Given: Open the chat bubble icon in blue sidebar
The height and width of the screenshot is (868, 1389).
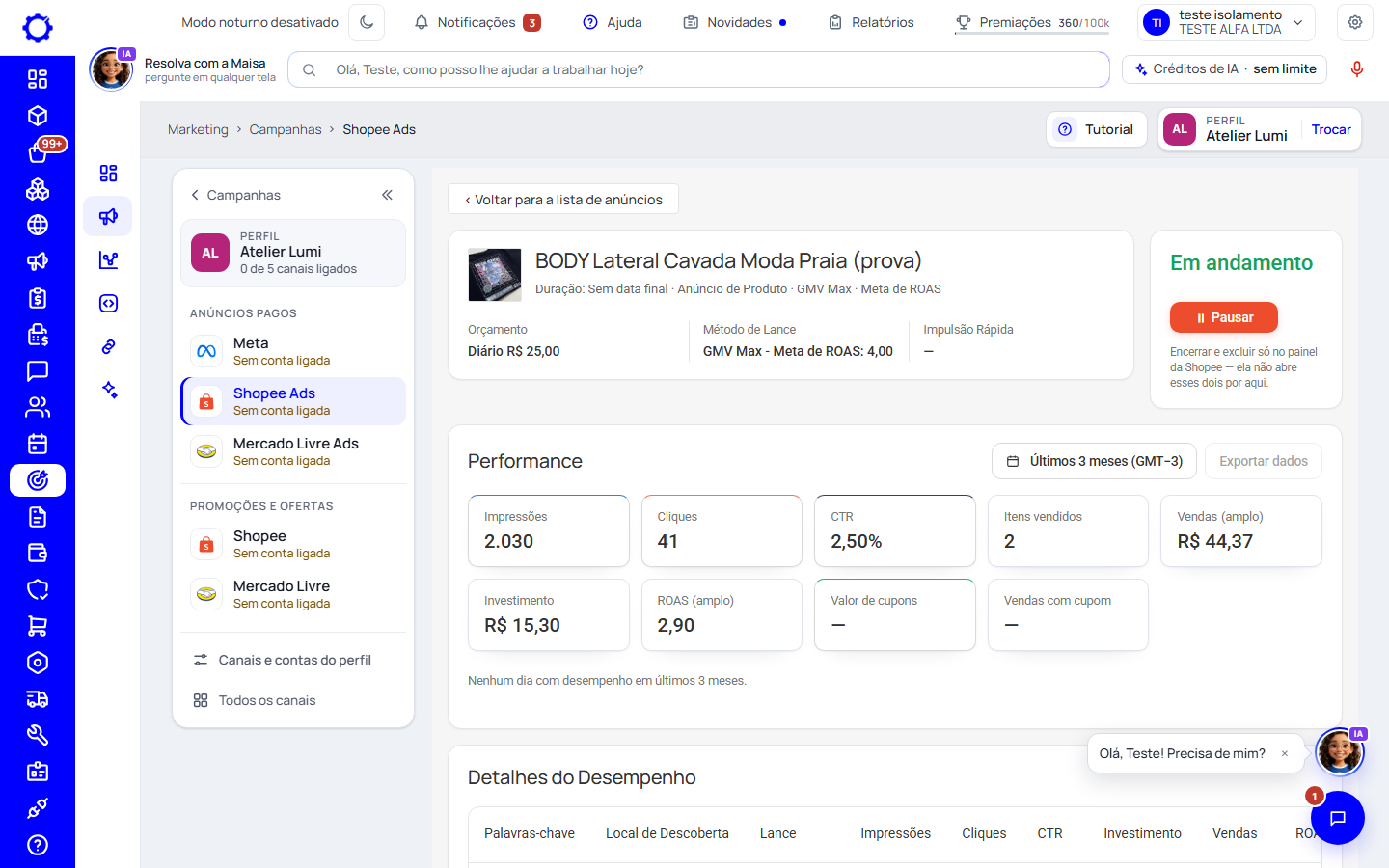Looking at the screenshot, I should coord(38,370).
